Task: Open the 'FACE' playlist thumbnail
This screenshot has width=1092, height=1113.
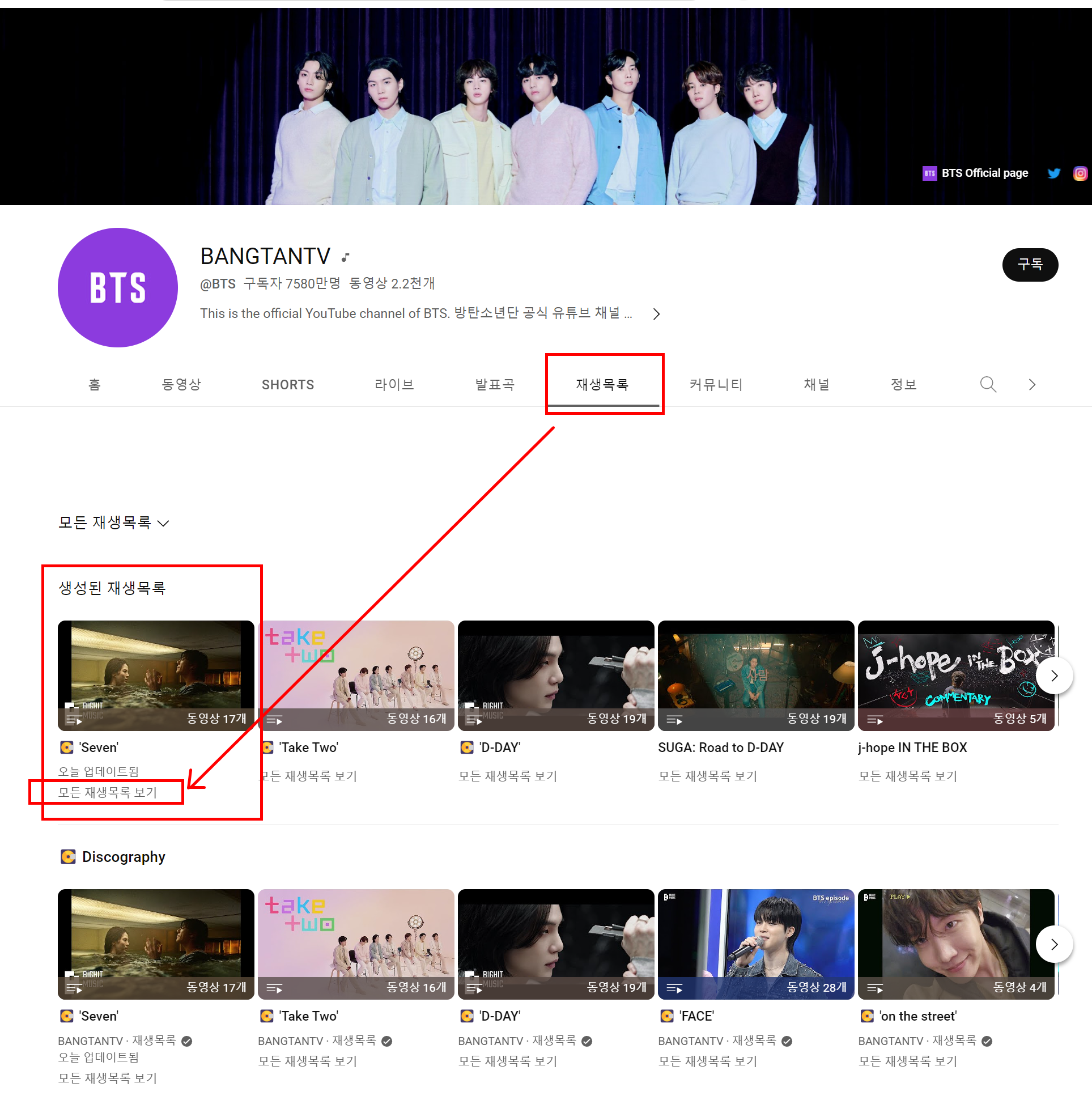Action: click(x=755, y=943)
